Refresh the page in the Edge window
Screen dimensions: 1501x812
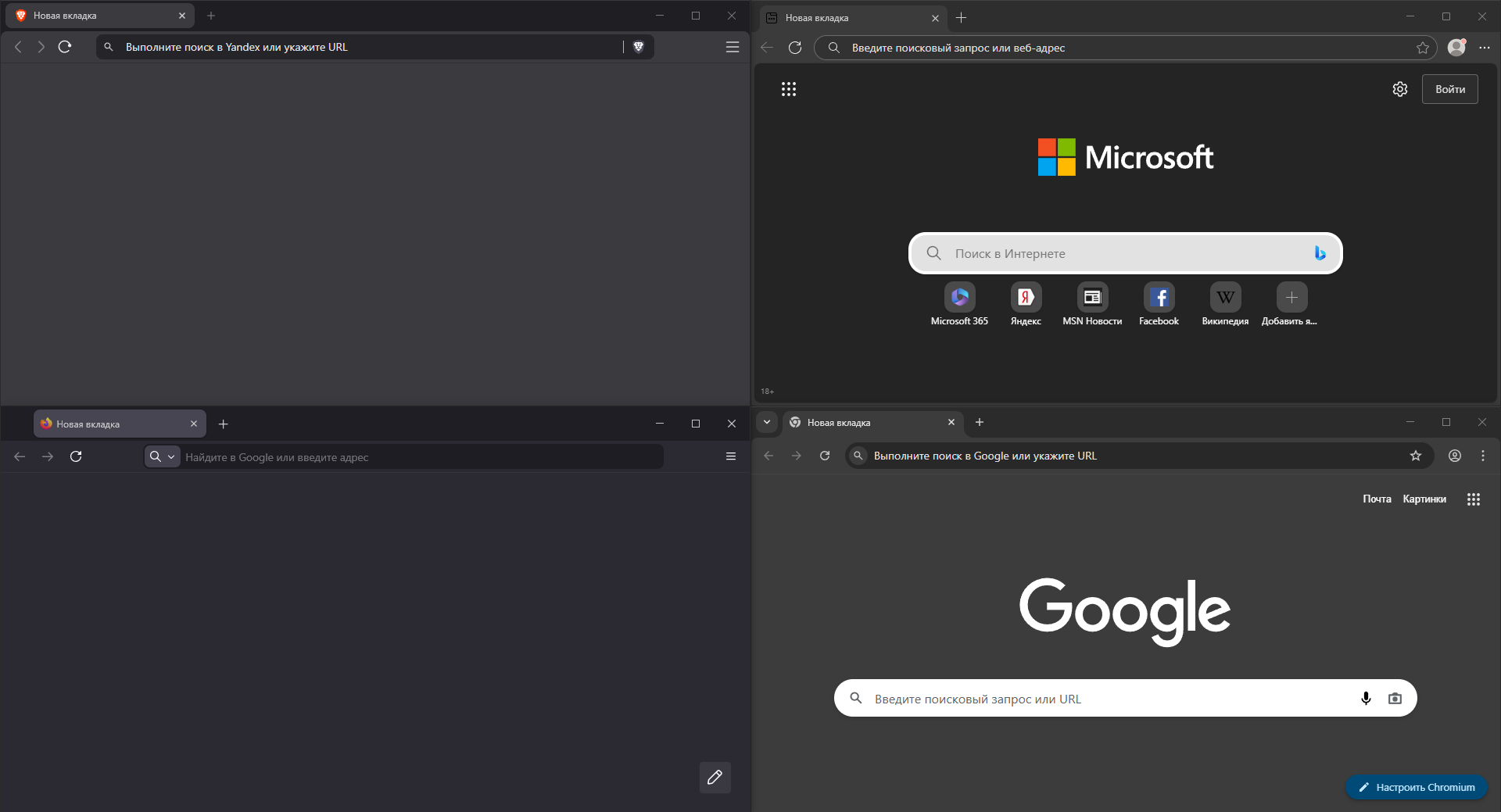click(x=795, y=48)
